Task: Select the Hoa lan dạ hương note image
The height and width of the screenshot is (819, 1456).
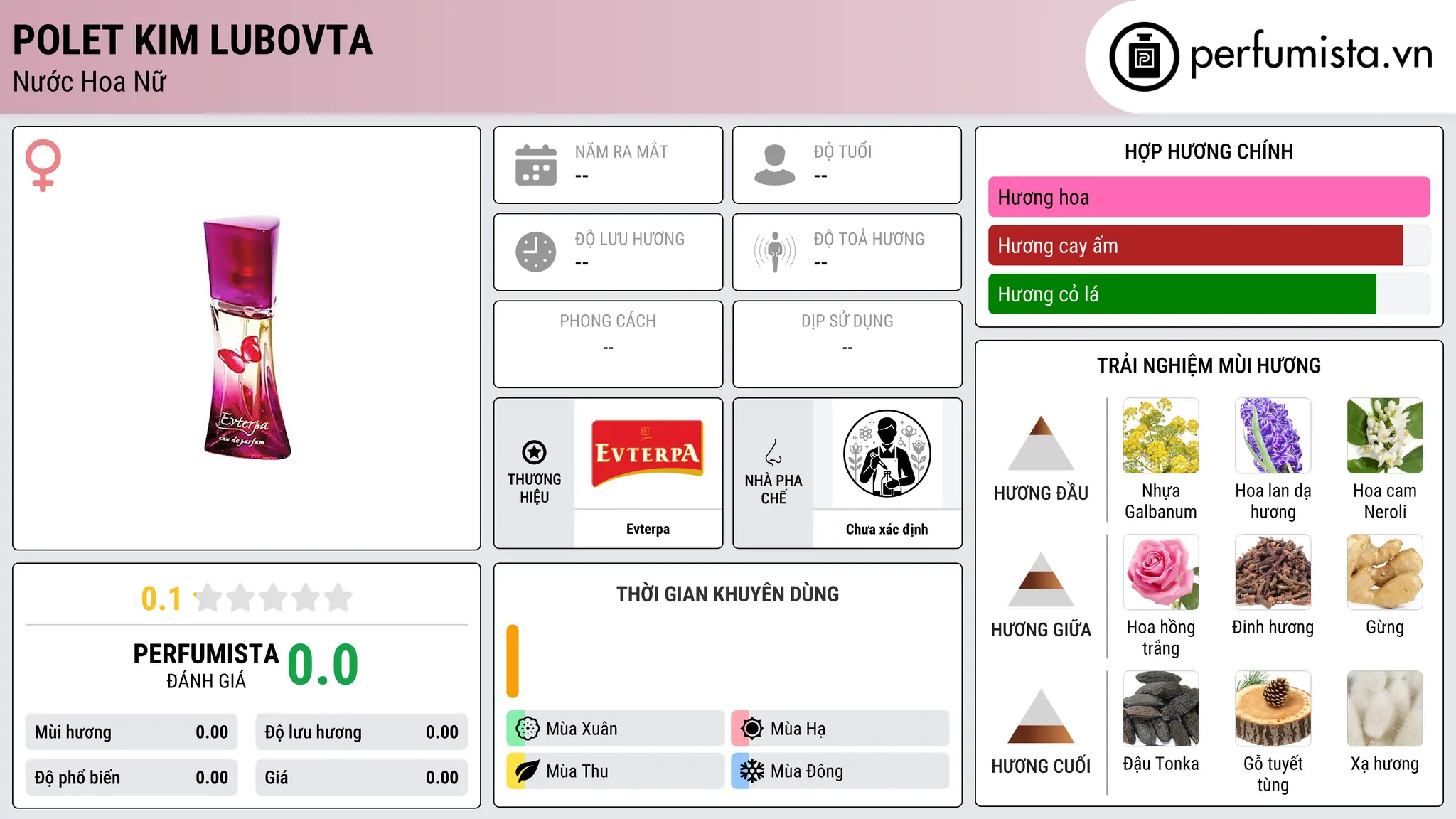Action: click(x=1273, y=436)
